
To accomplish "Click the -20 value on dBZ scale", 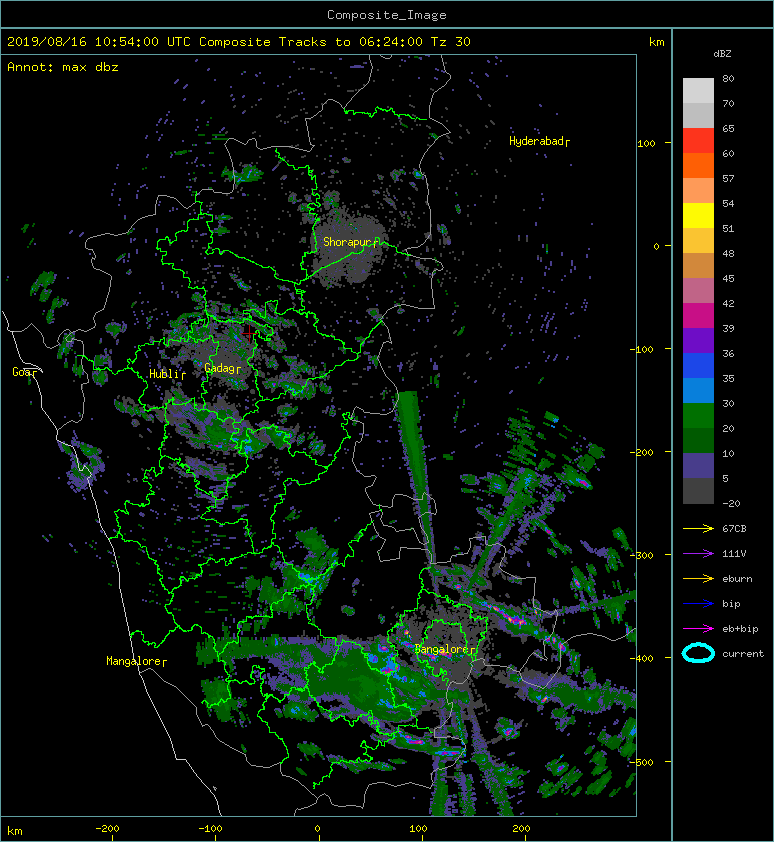I will 731,503.
